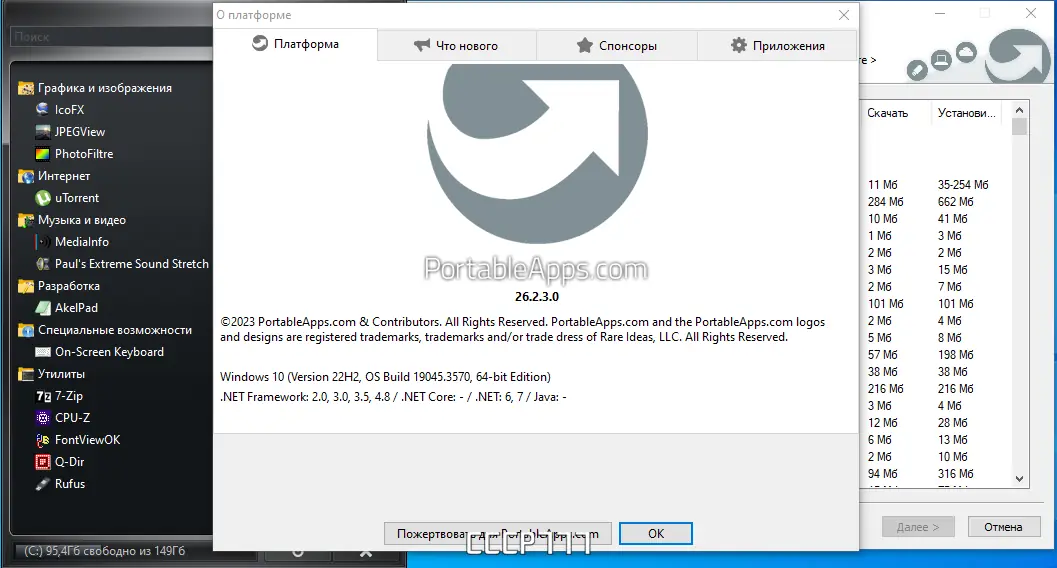Collapse the Утилиты category
Screen dimensions: 1057x568
pos(51,373)
